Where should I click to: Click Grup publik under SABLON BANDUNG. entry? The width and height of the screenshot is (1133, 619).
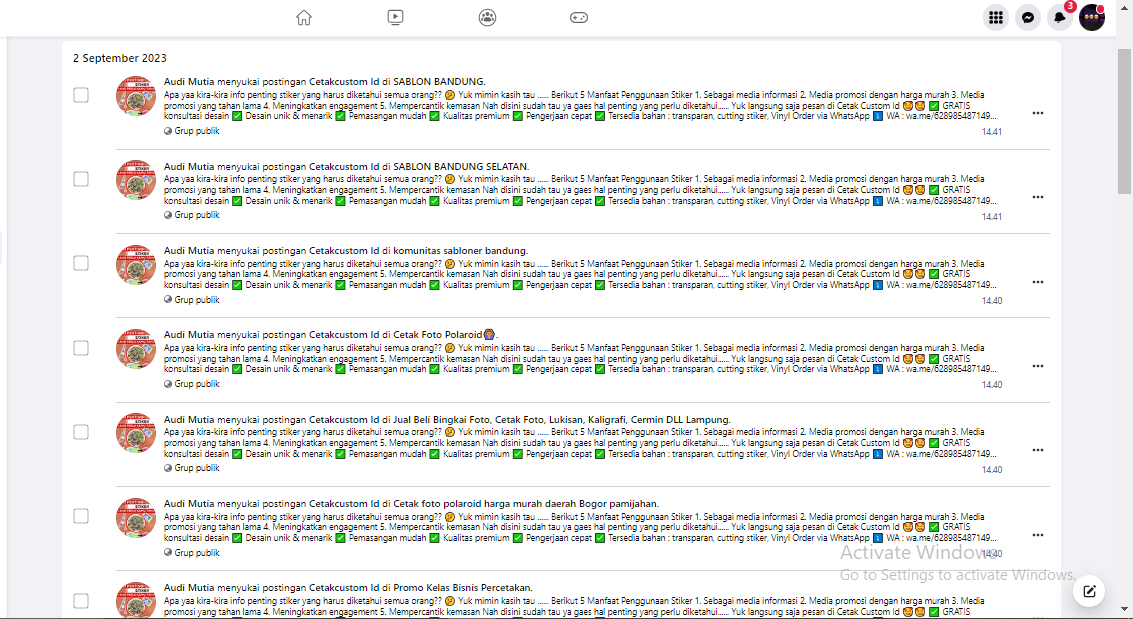pyautogui.click(x=191, y=131)
